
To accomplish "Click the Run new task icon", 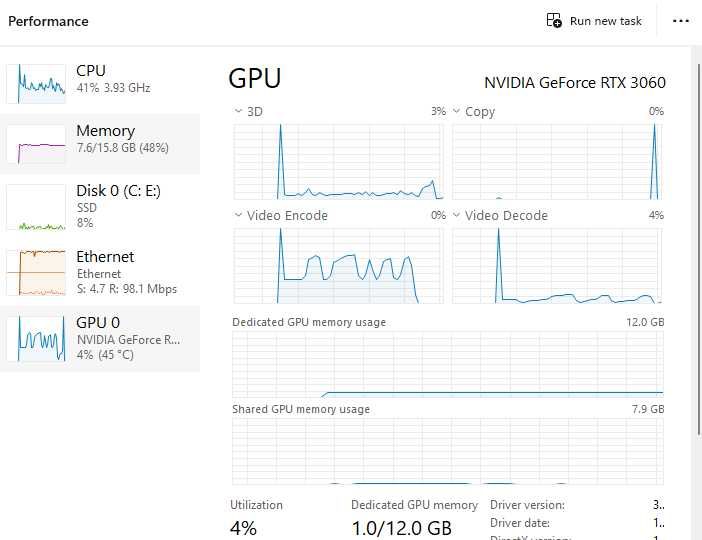I will [554, 21].
